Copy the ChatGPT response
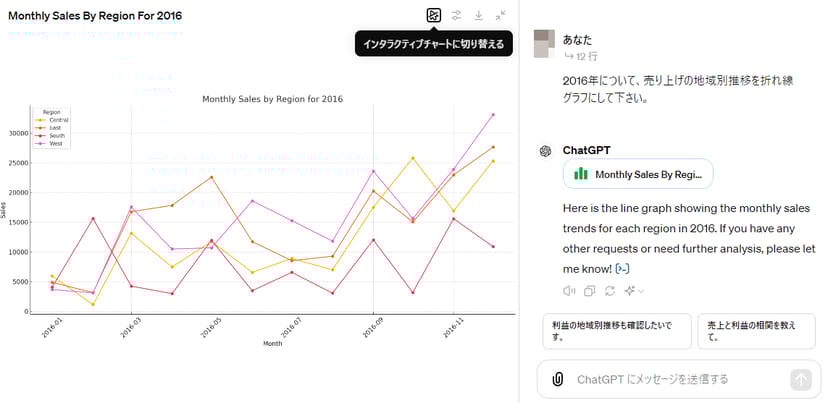This screenshot has height=403, width=828. [589, 291]
